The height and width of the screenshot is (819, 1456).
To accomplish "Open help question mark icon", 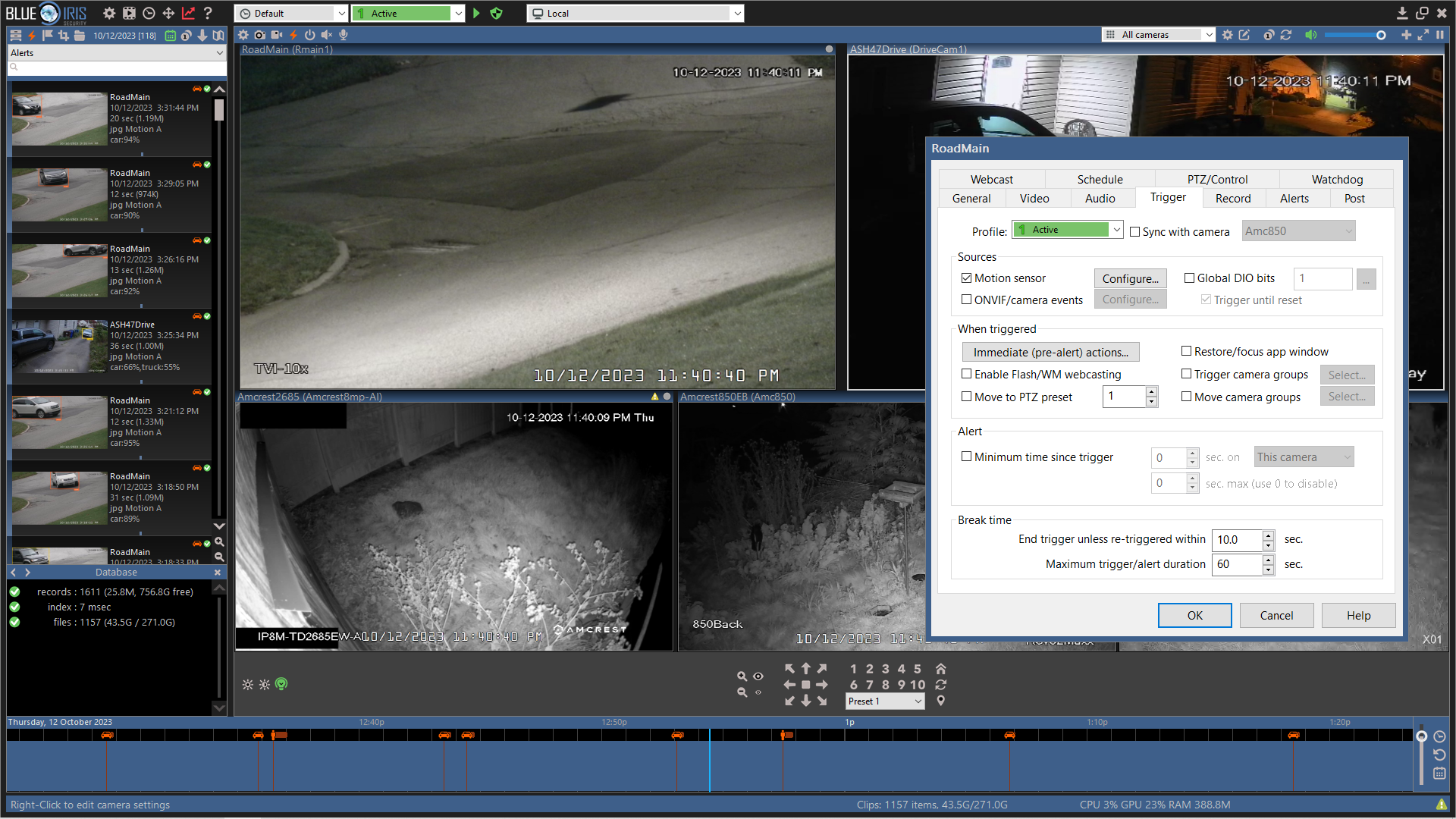I will [208, 13].
